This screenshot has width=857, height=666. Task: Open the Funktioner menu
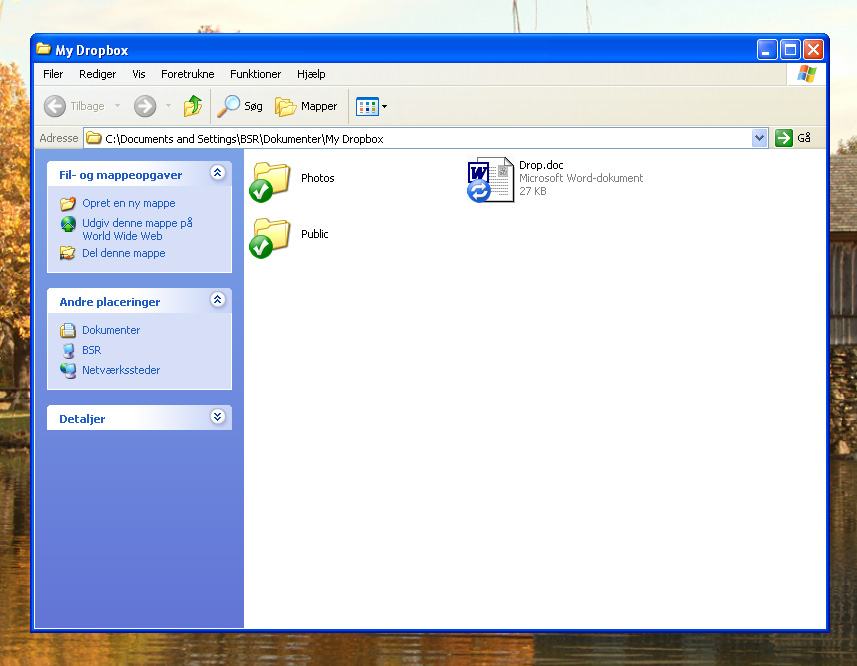[255, 74]
